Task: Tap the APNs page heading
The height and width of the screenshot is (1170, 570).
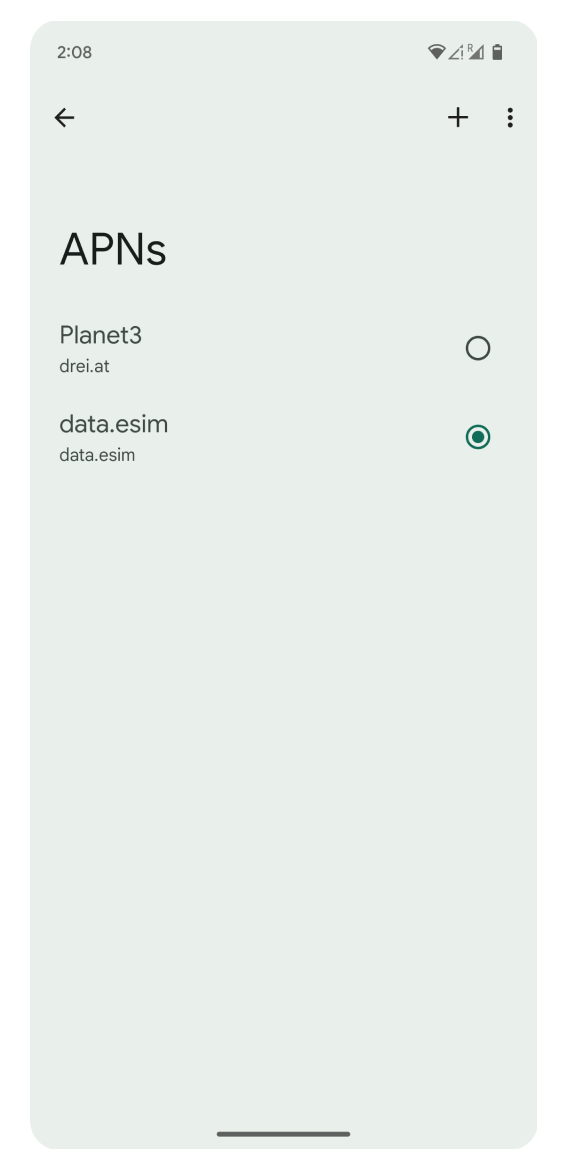Action: coord(113,249)
